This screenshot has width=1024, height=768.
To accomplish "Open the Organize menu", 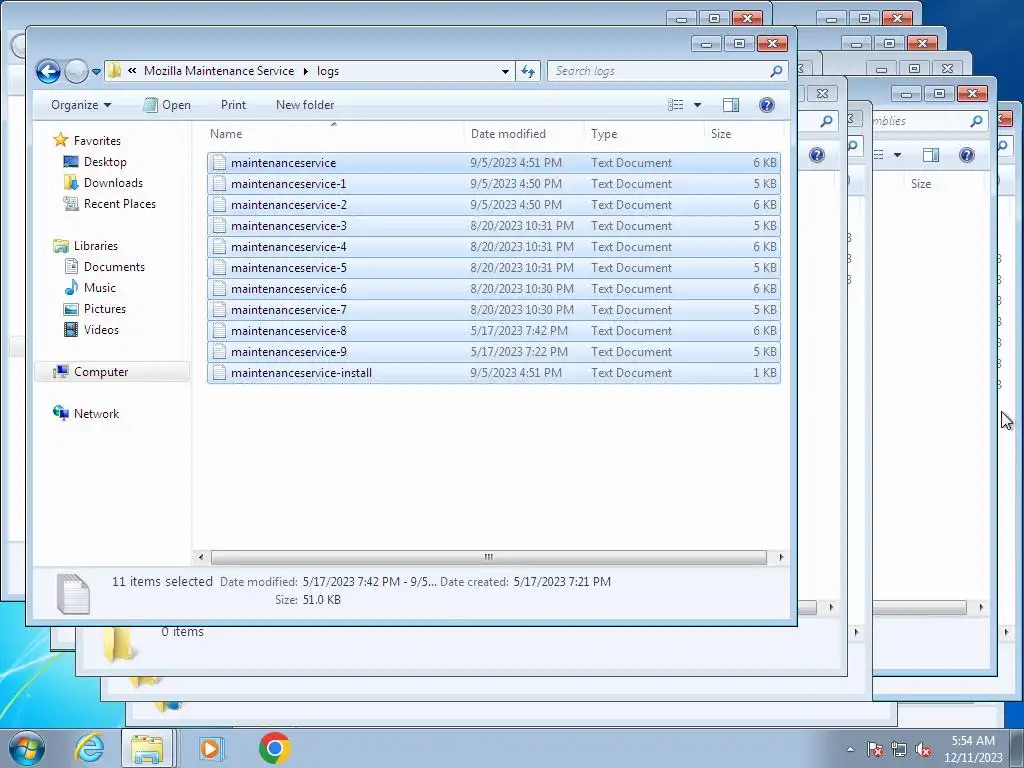I will click(x=81, y=105).
